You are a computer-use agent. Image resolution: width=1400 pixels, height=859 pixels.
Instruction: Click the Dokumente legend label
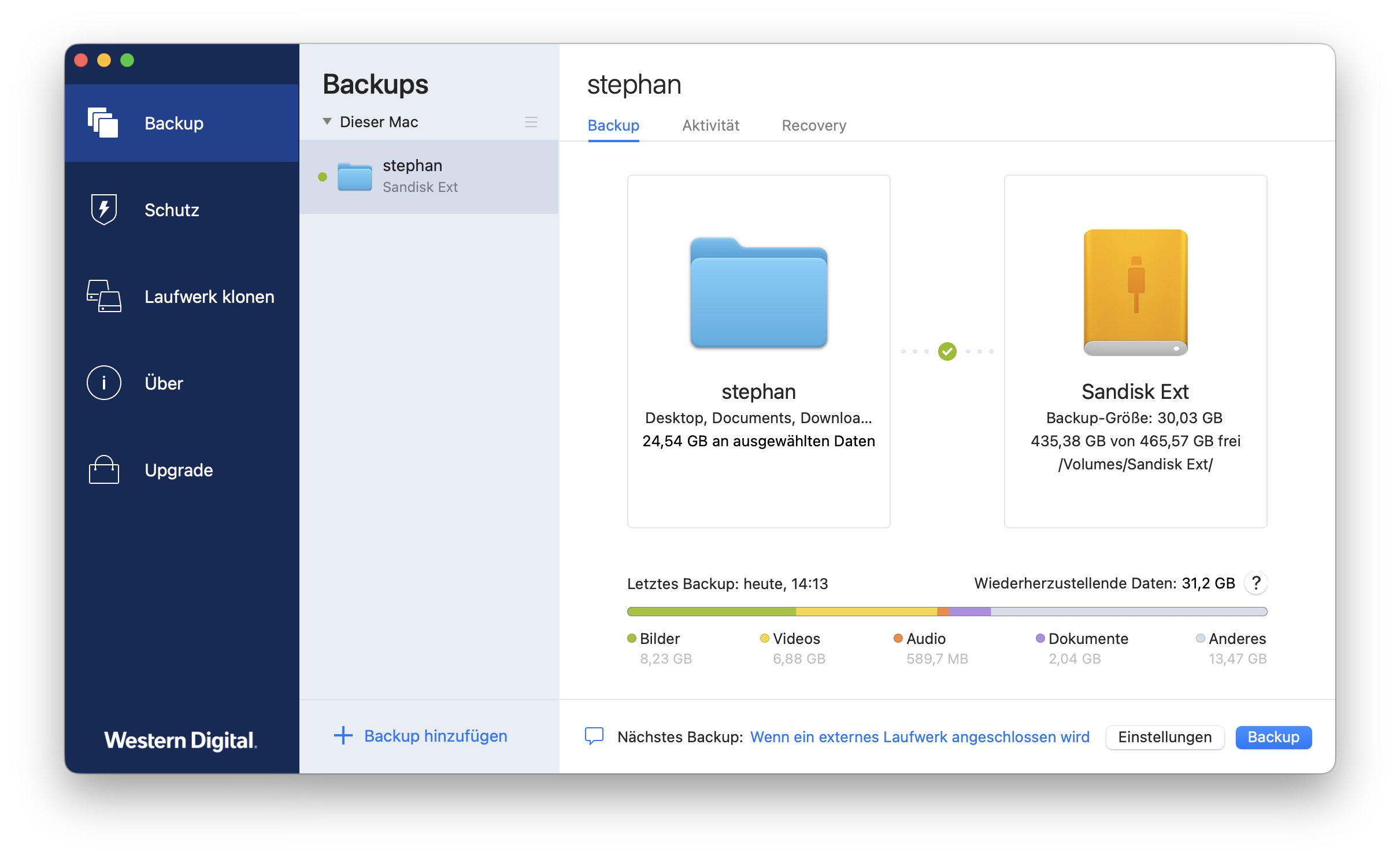1088,639
